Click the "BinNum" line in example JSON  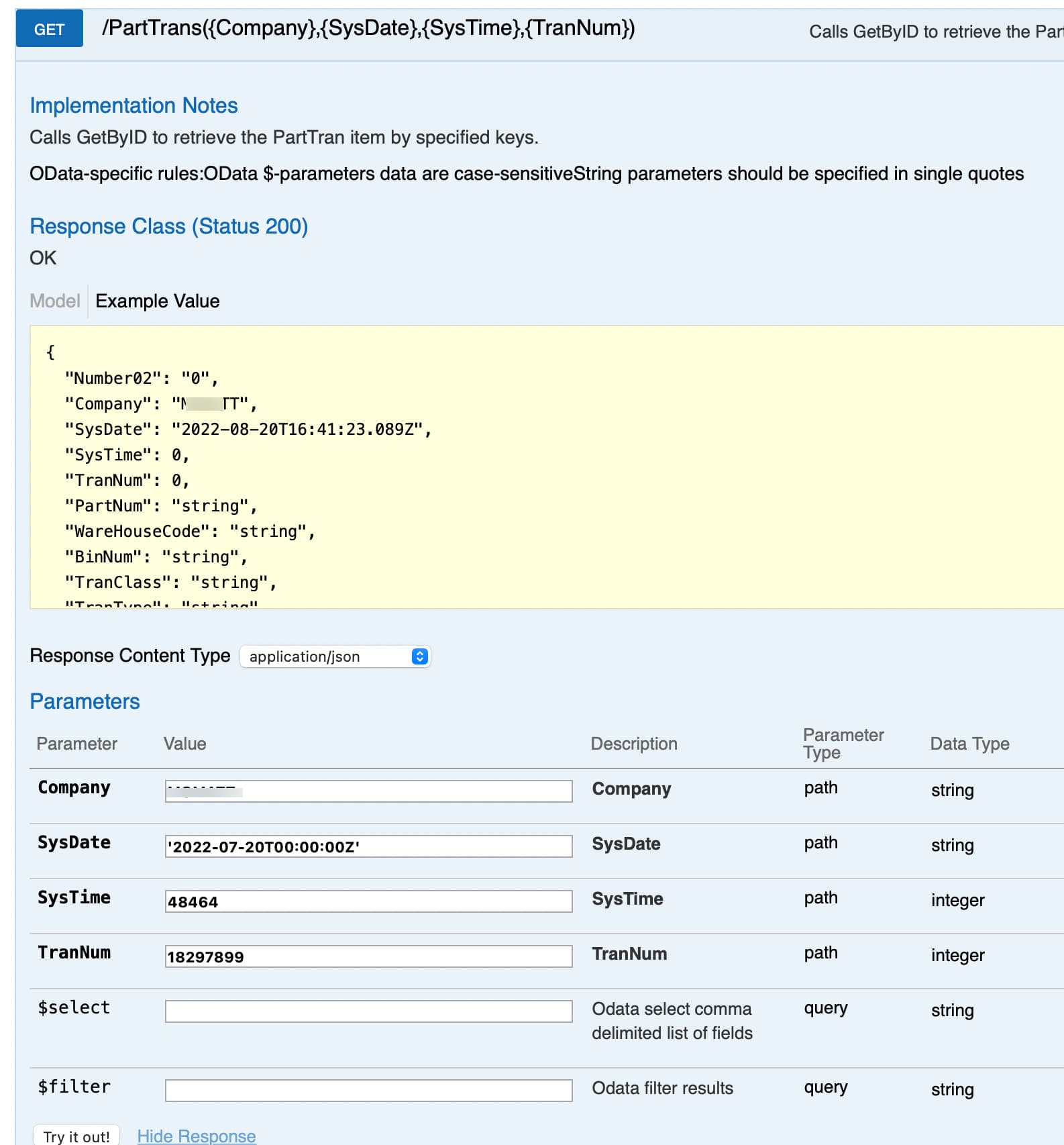click(156, 557)
